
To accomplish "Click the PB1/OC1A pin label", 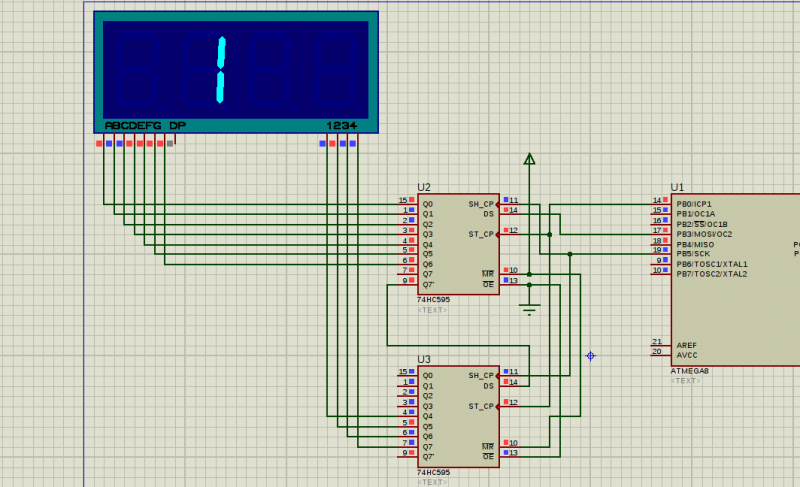I will pos(696,214).
